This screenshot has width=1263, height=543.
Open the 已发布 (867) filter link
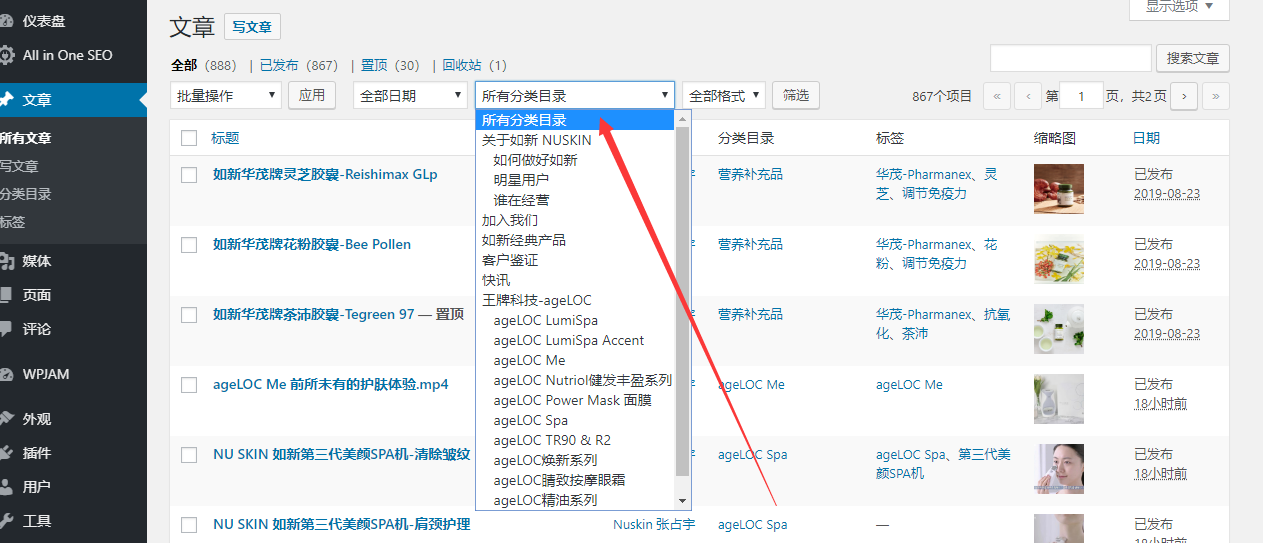point(298,65)
